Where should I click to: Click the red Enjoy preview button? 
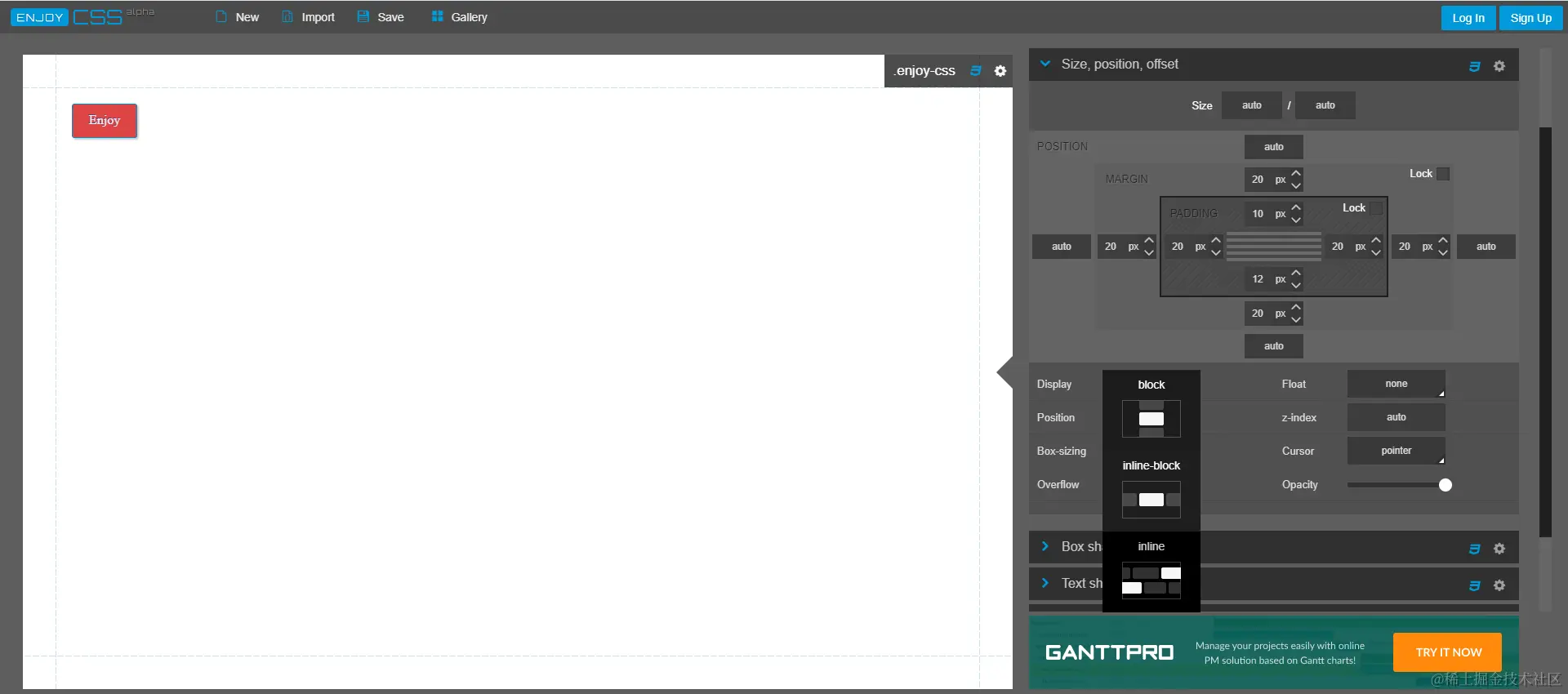(x=105, y=121)
